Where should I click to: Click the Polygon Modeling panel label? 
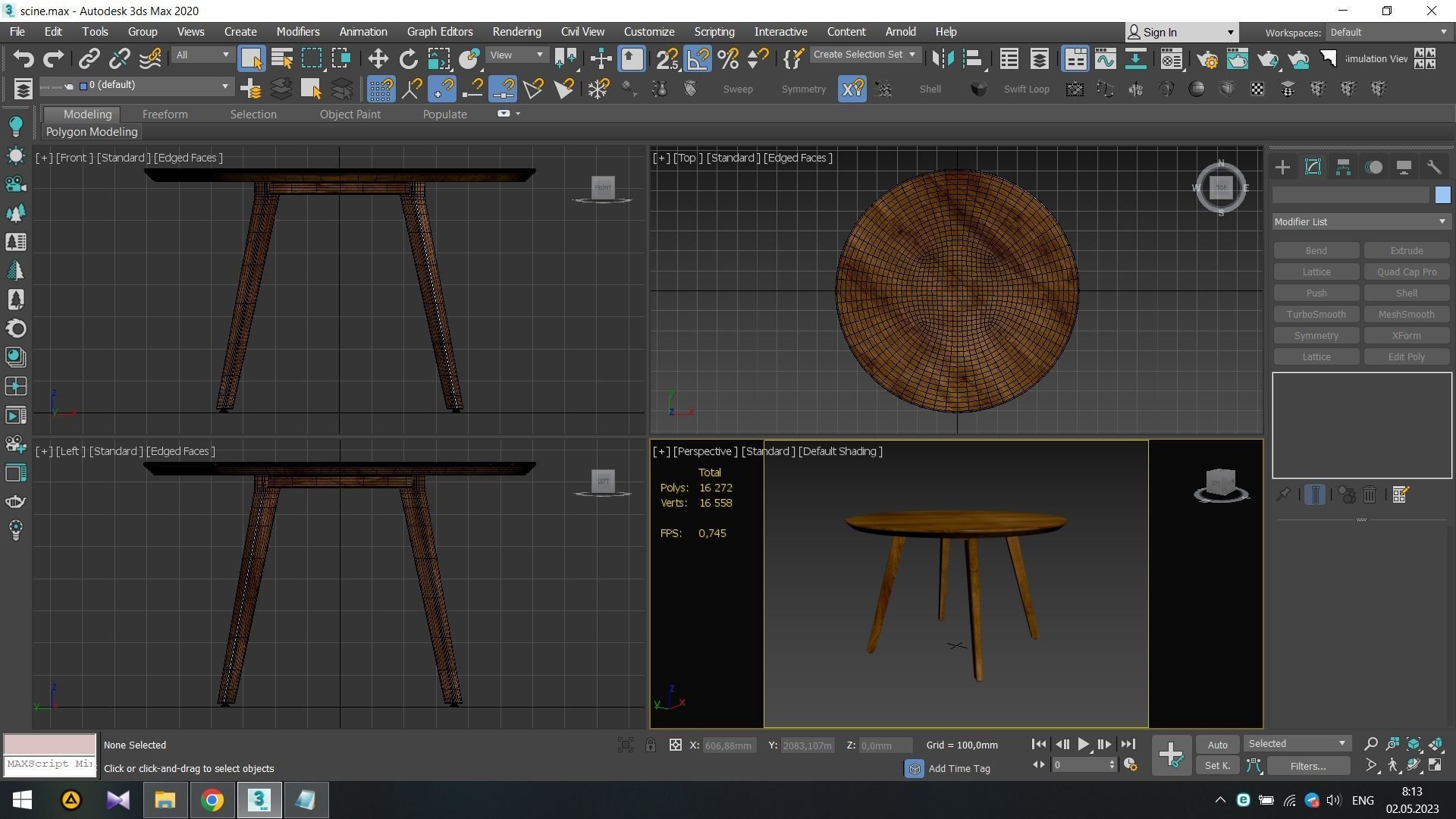(92, 132)
